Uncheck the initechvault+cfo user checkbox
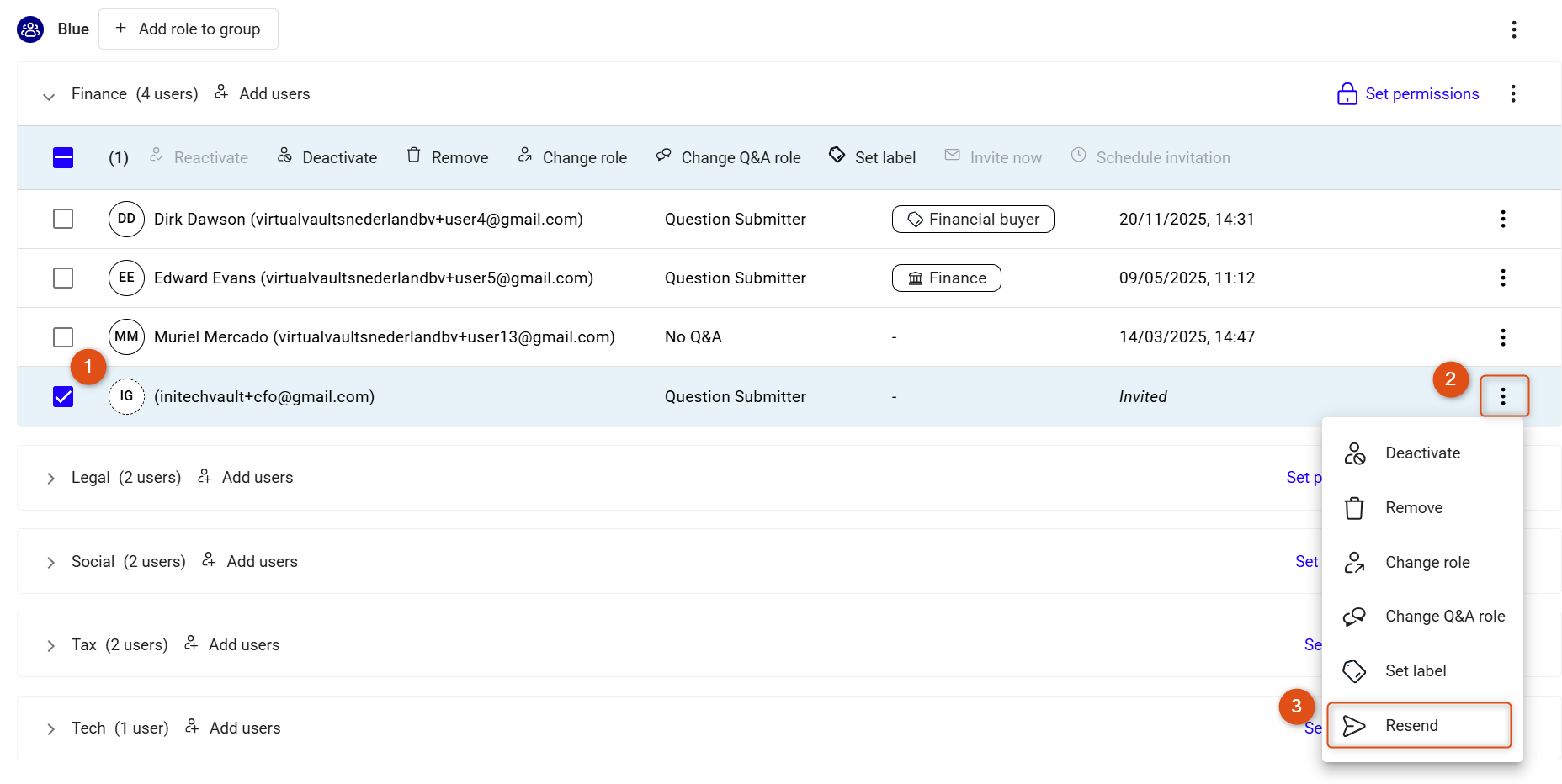 coord(63,396)
